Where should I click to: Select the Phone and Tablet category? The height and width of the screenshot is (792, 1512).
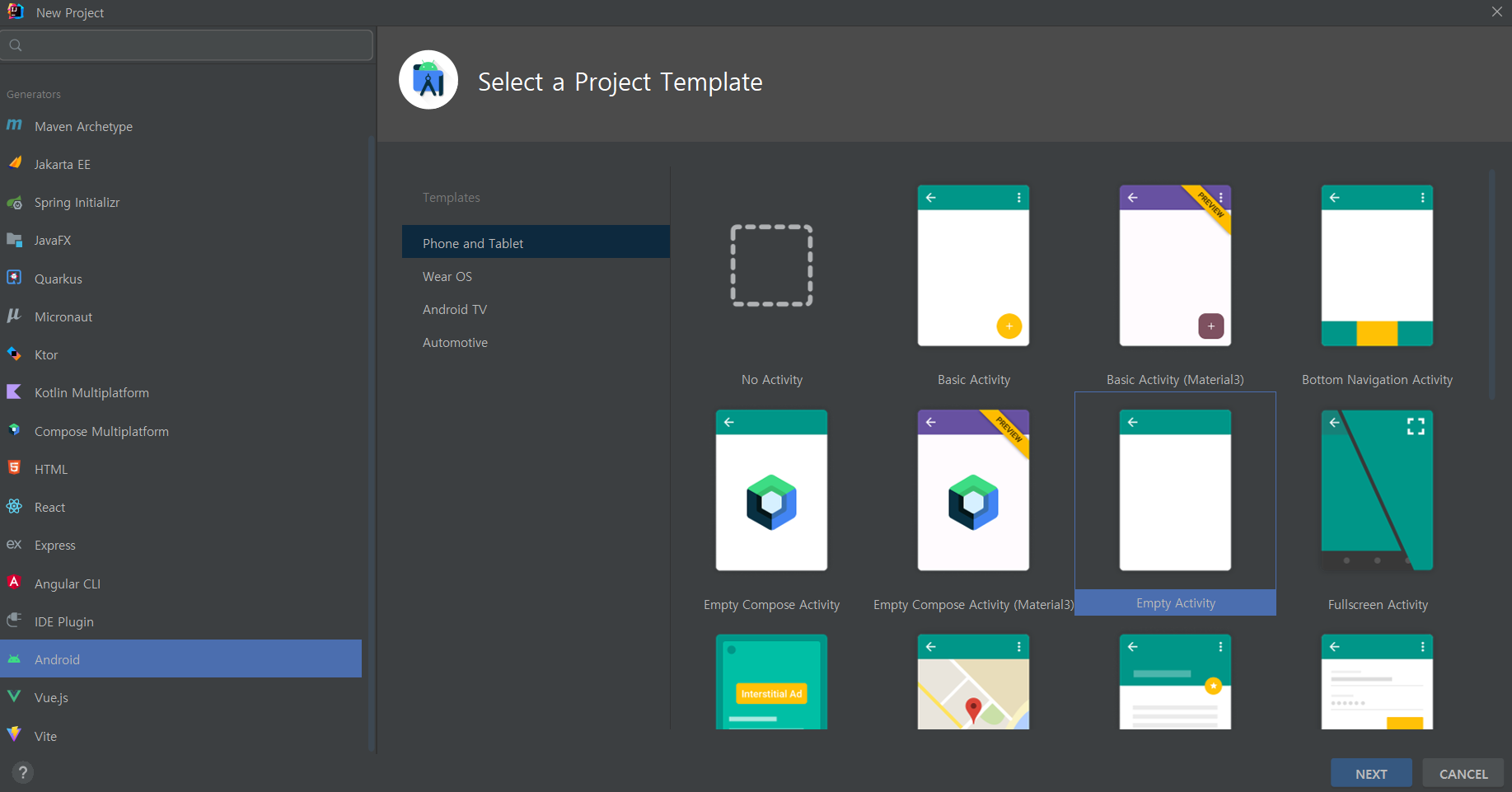(x=536, y=242)
